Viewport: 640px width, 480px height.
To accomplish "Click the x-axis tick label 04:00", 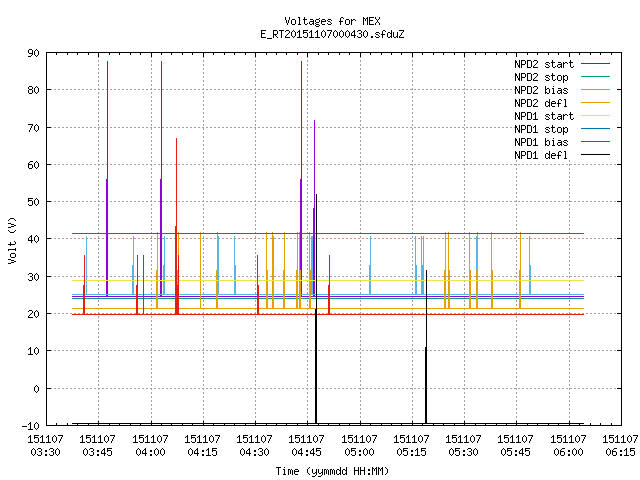I will (150, 452).
